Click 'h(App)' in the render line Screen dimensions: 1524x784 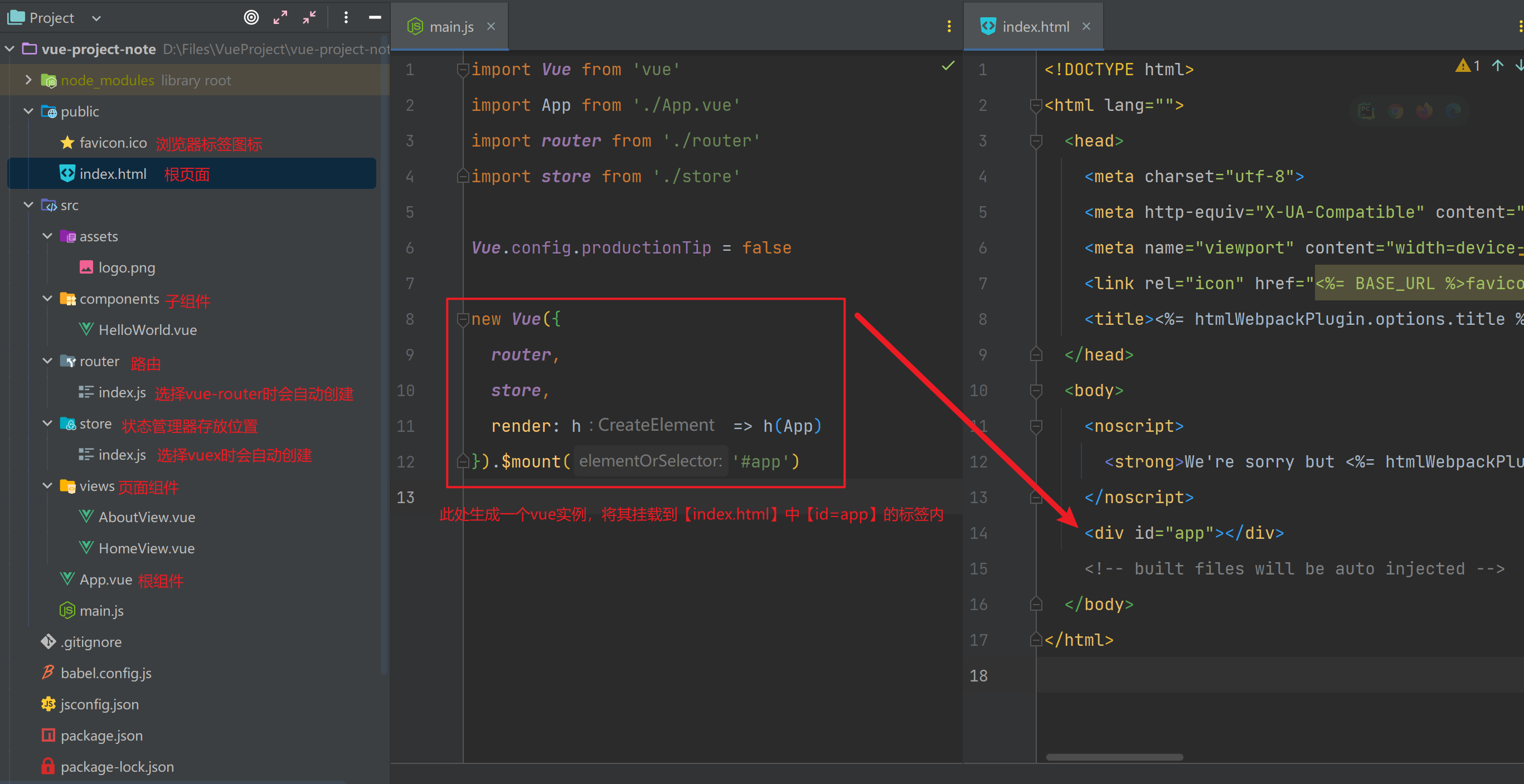click(x=792, y=426)
